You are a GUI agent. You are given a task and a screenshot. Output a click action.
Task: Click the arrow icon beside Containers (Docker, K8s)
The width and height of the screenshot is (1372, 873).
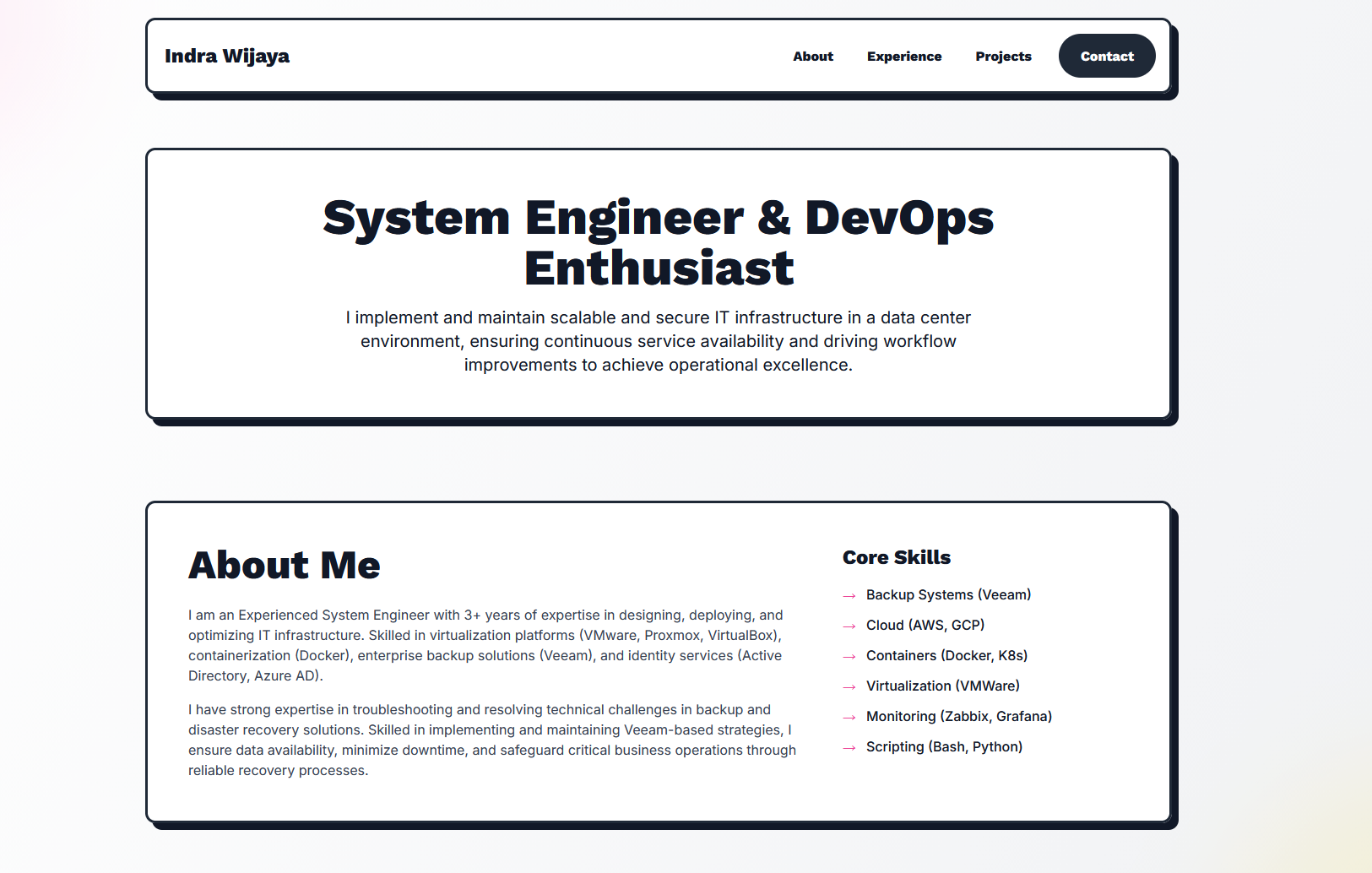click(849, 656)
